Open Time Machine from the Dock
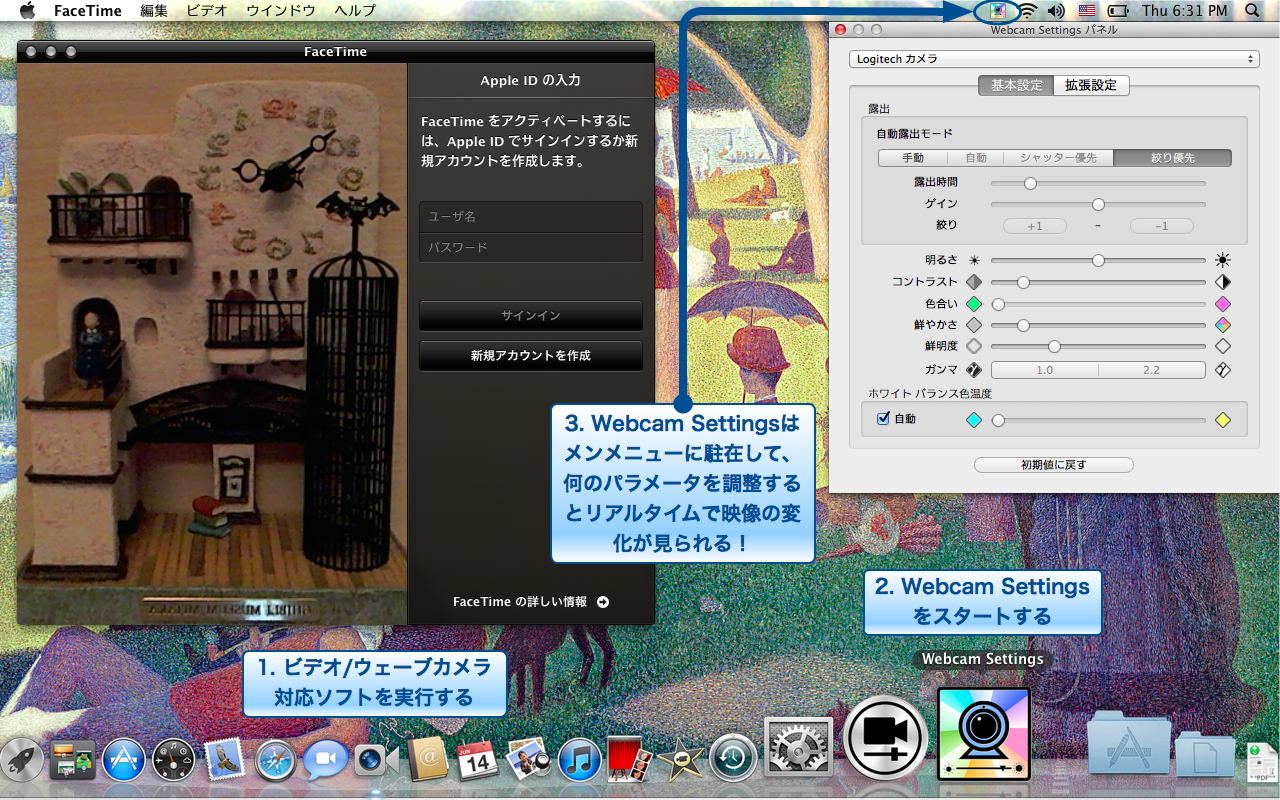Viewport: 1280px width, 800px height. [x=733, y=760]
